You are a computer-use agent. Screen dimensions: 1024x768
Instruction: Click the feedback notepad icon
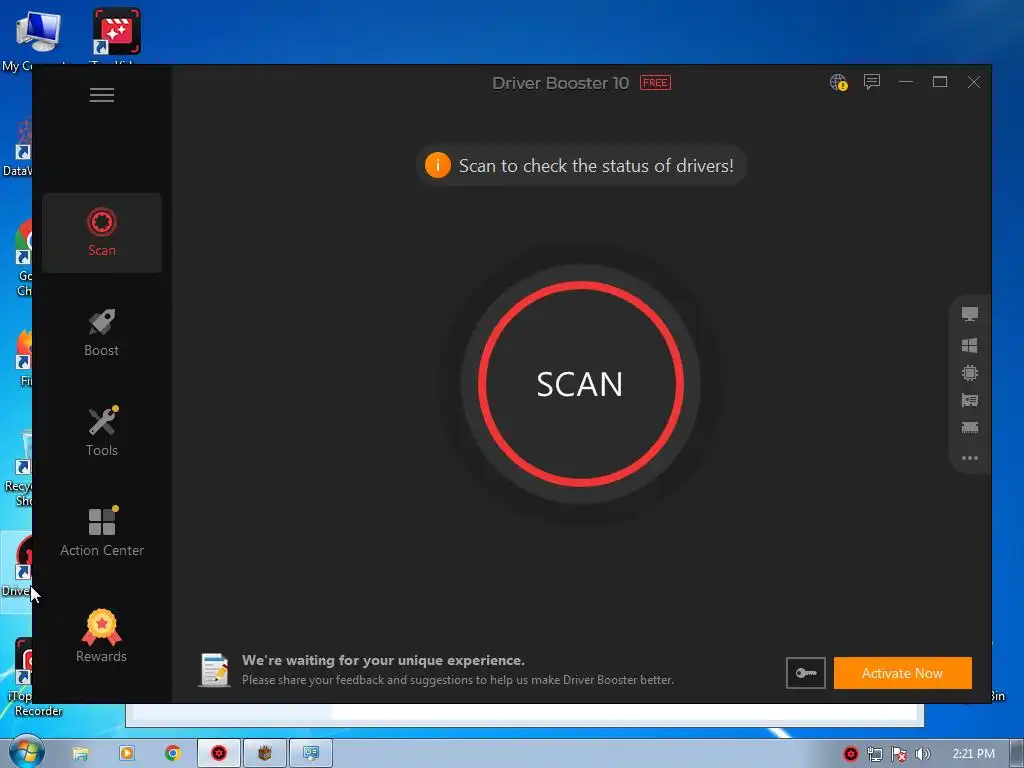(x=214, y=670)
